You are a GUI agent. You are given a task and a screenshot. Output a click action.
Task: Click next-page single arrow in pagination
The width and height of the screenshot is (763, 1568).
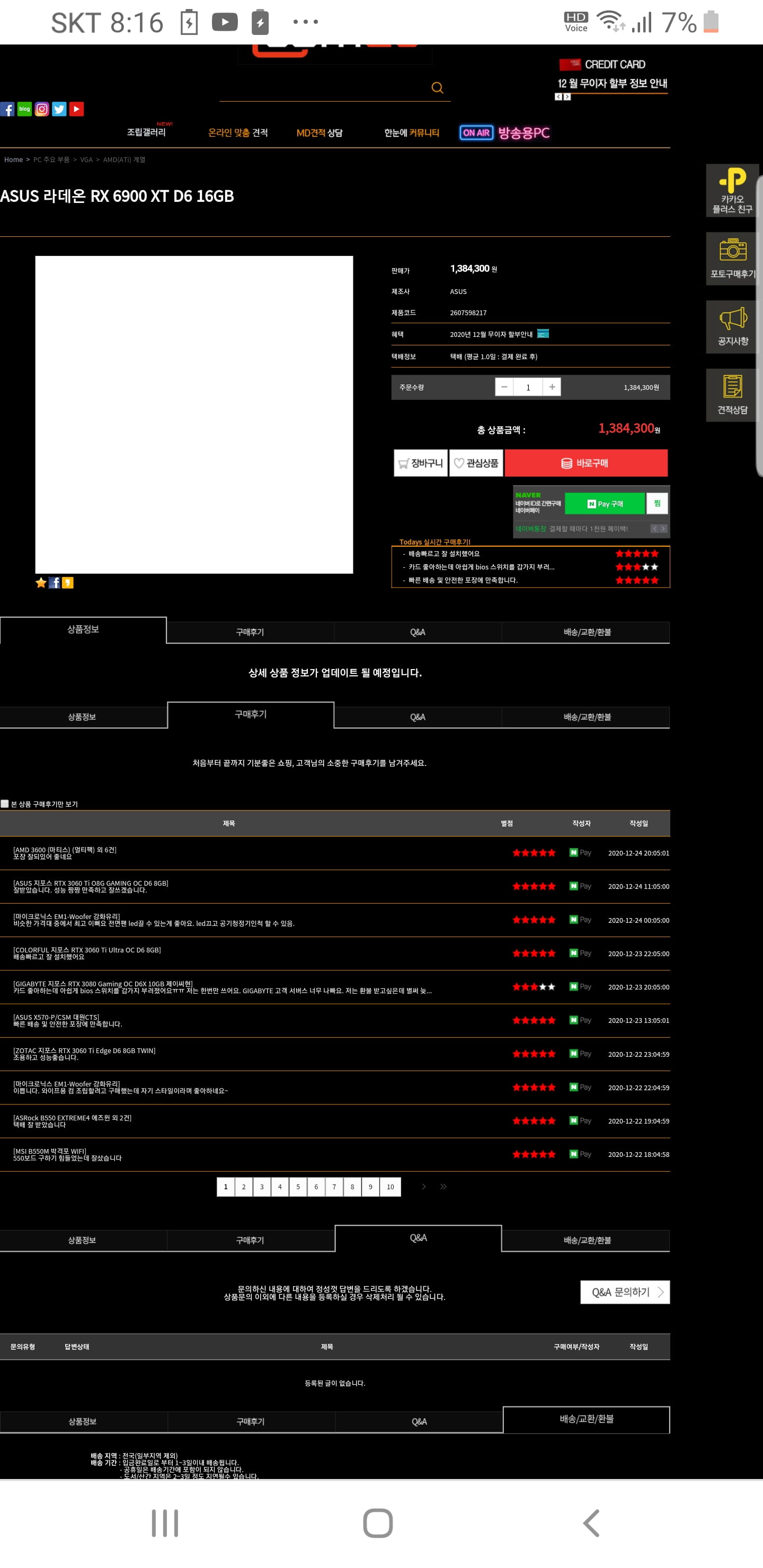(x=424, y=1187)
